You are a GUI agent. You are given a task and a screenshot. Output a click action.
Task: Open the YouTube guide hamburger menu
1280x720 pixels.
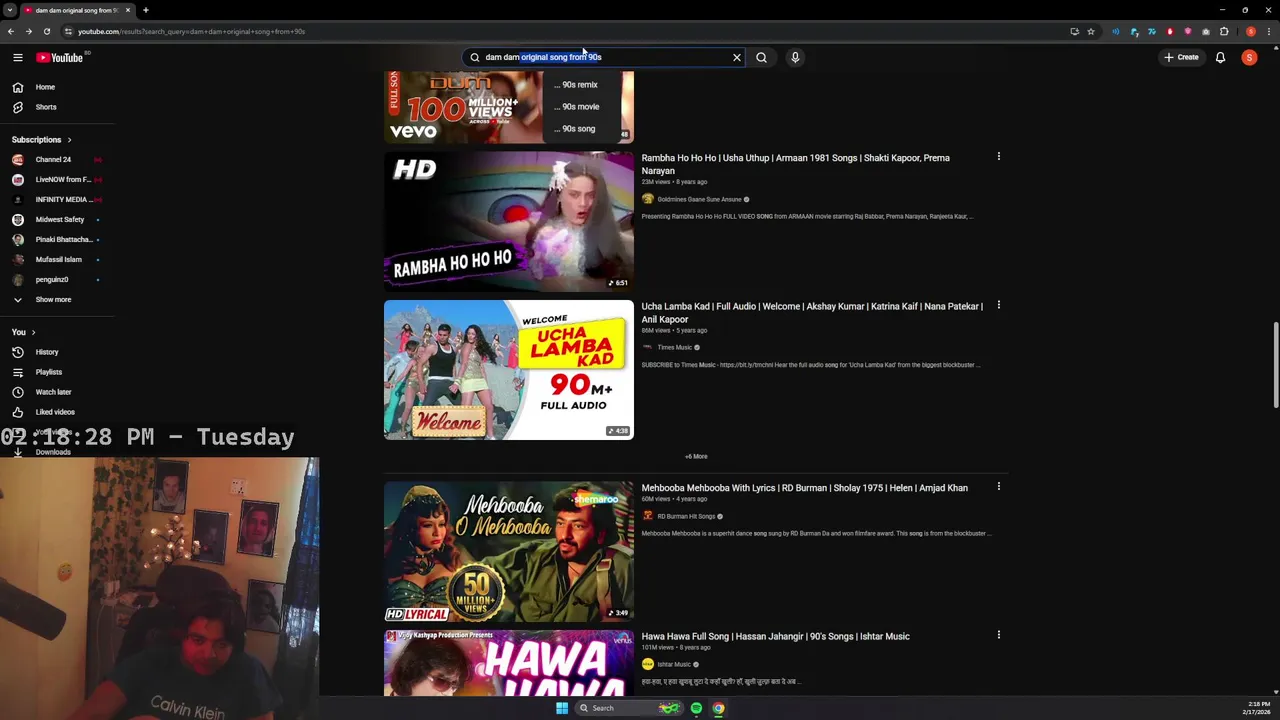click(x=18, y=57)
